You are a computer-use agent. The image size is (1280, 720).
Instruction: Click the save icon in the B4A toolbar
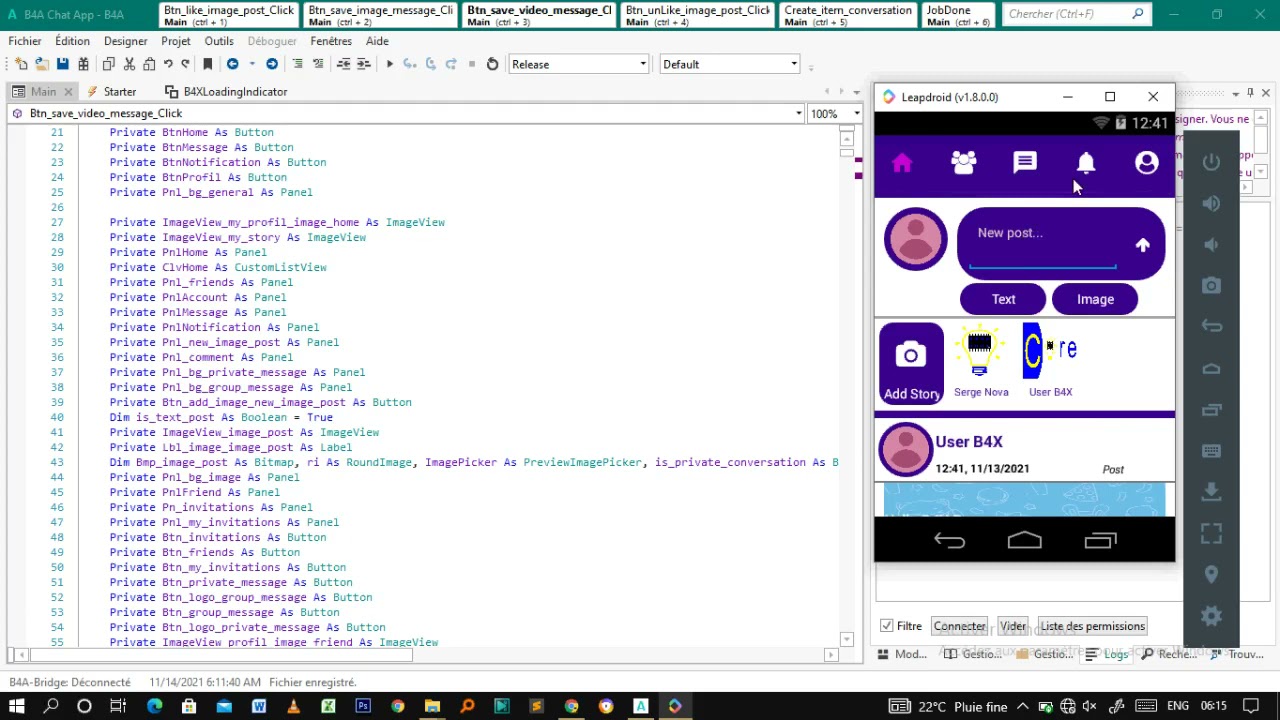click(62, 64)
